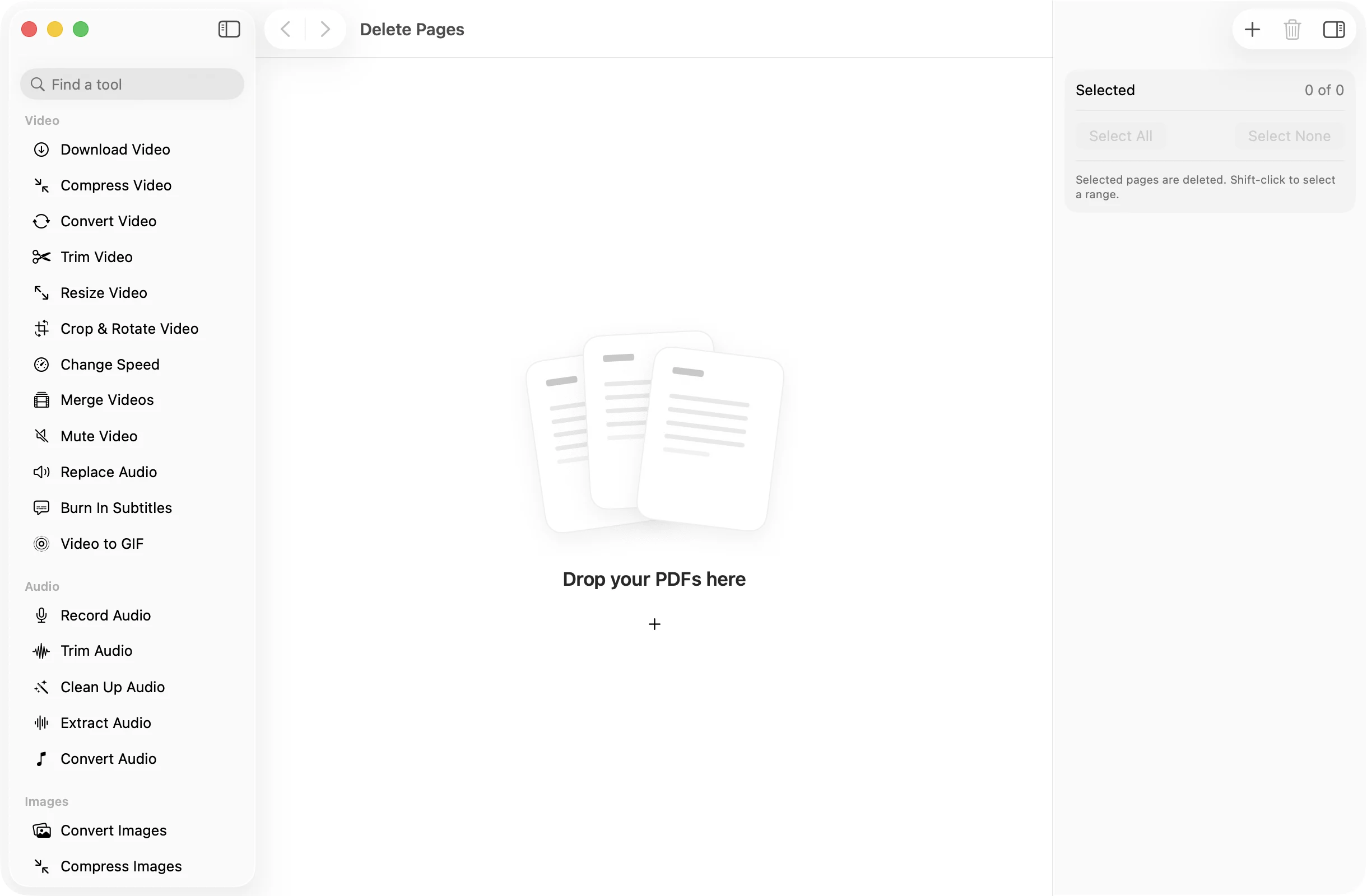Go back with the left chevron
The image size is (1367, 896).
[x=286, y=29]
